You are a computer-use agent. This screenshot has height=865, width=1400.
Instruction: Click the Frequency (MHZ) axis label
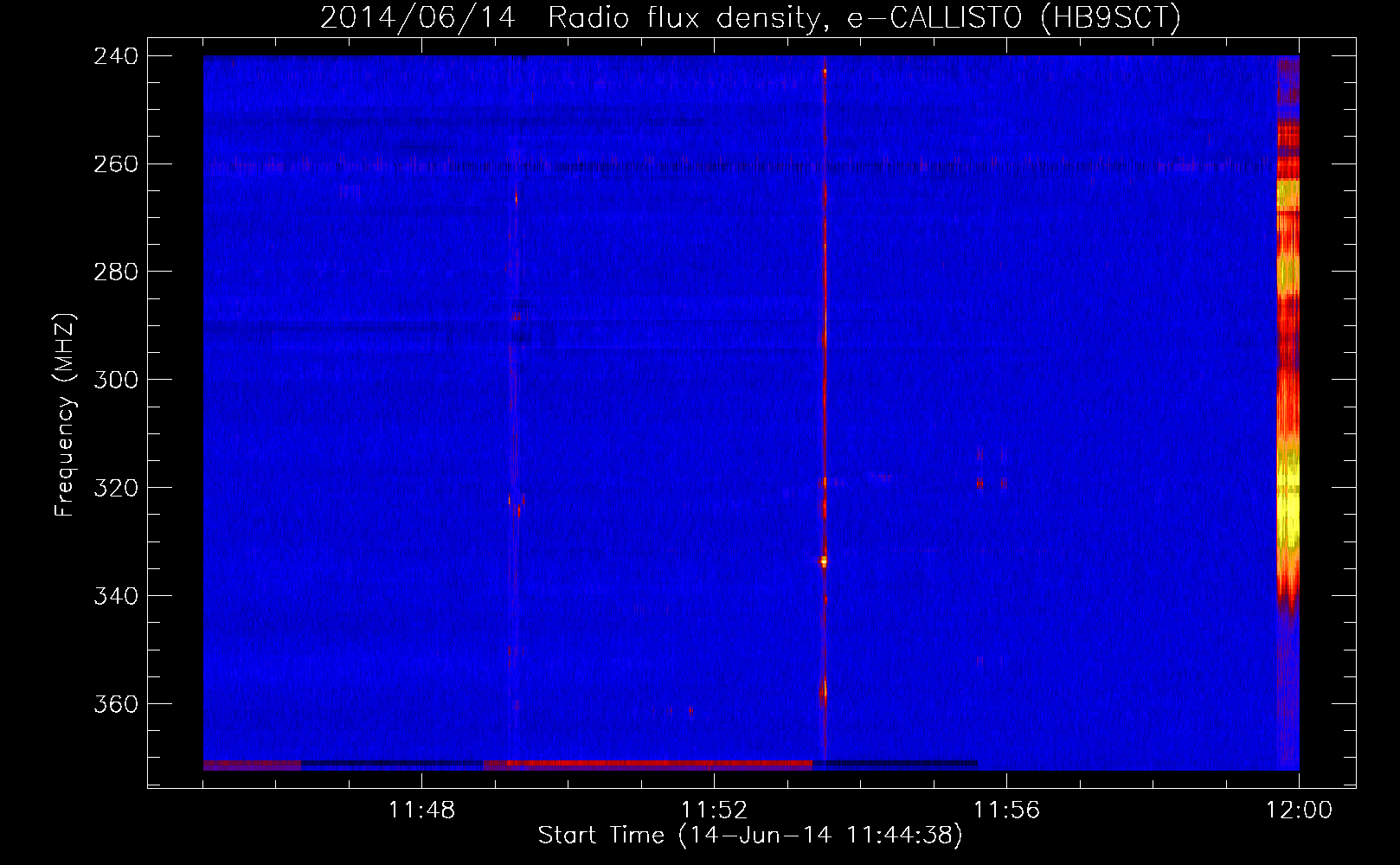(x=65, y=414)
